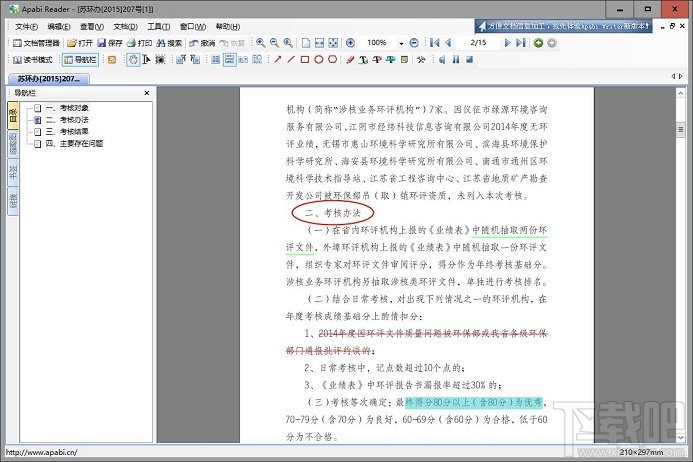Select the rectangle annotation tool
Screen dimensions: 693x462
tap(305, 59)
